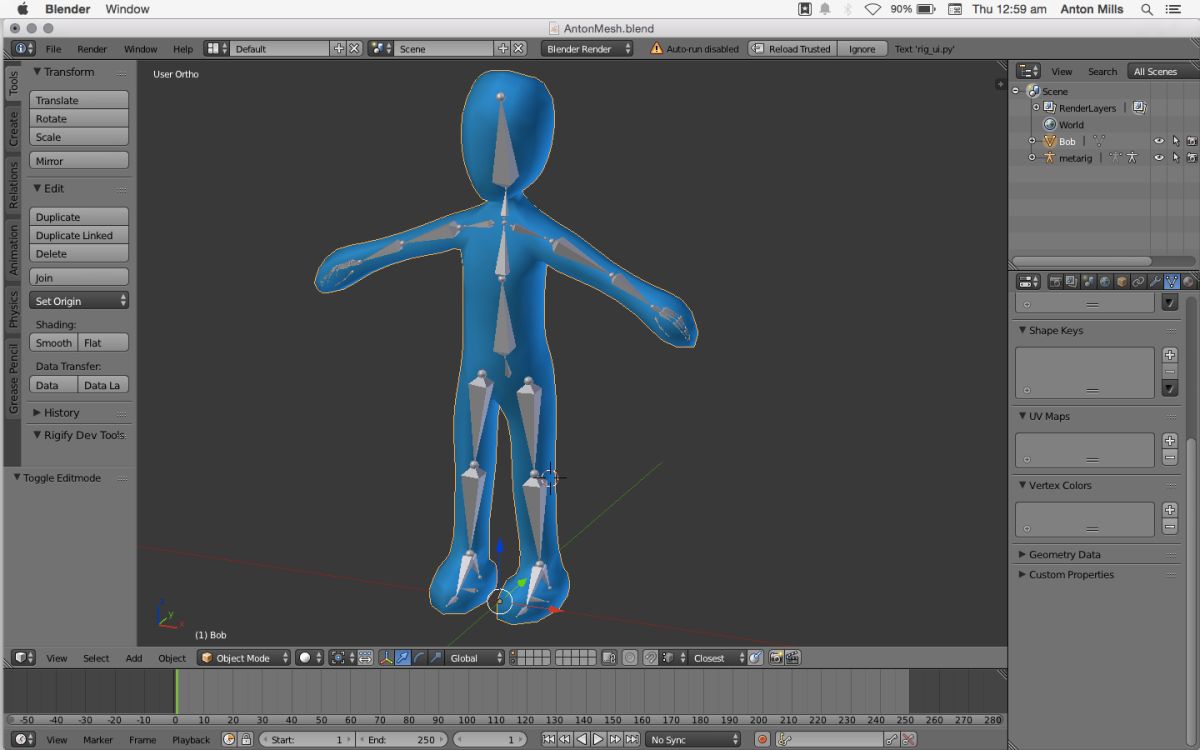This screenshot has width=1200, height=750.
Task: Switch to the Create tool shelf tab
Action: pos(14,129)
